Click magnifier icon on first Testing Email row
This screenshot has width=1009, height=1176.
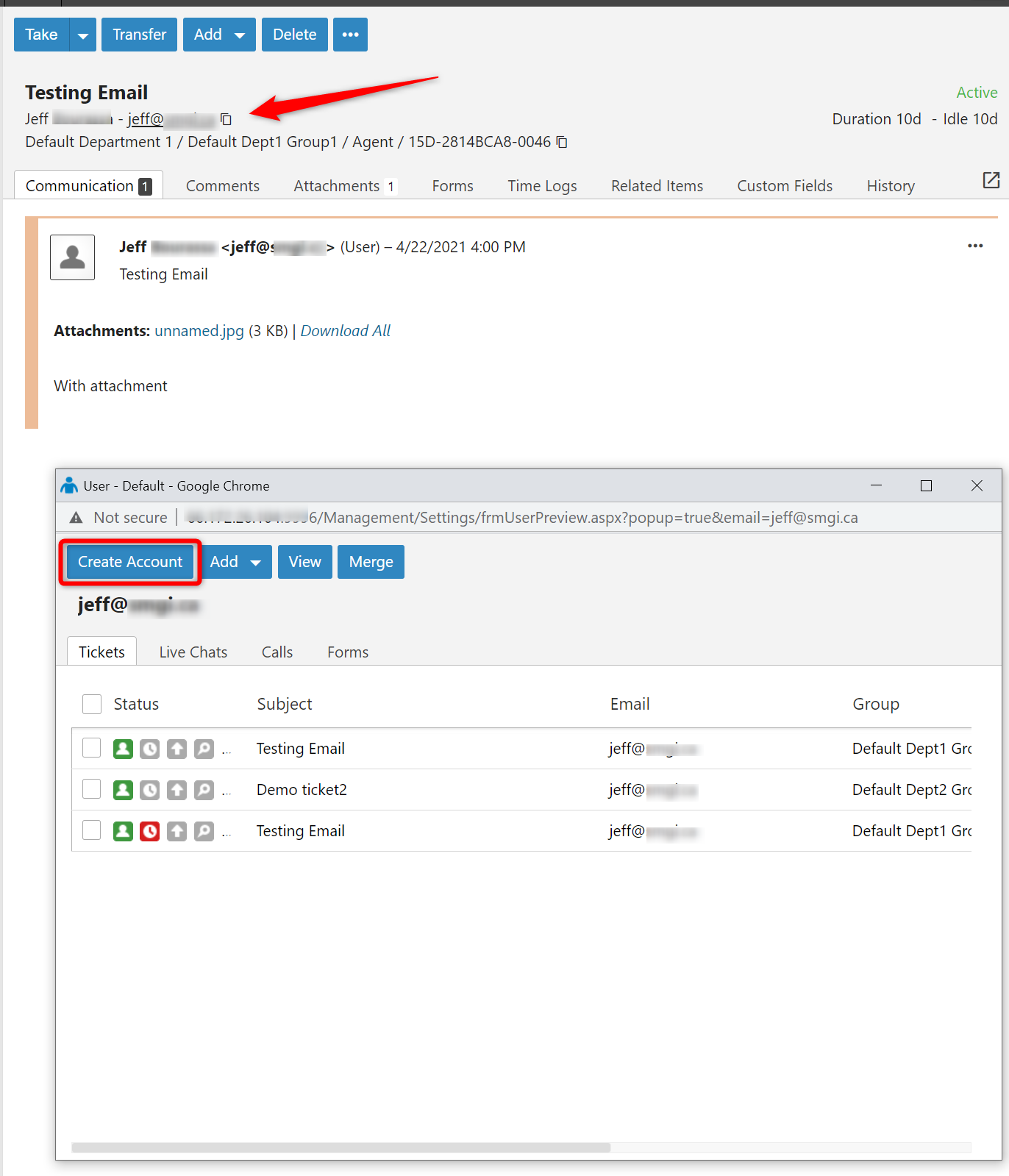204,749
